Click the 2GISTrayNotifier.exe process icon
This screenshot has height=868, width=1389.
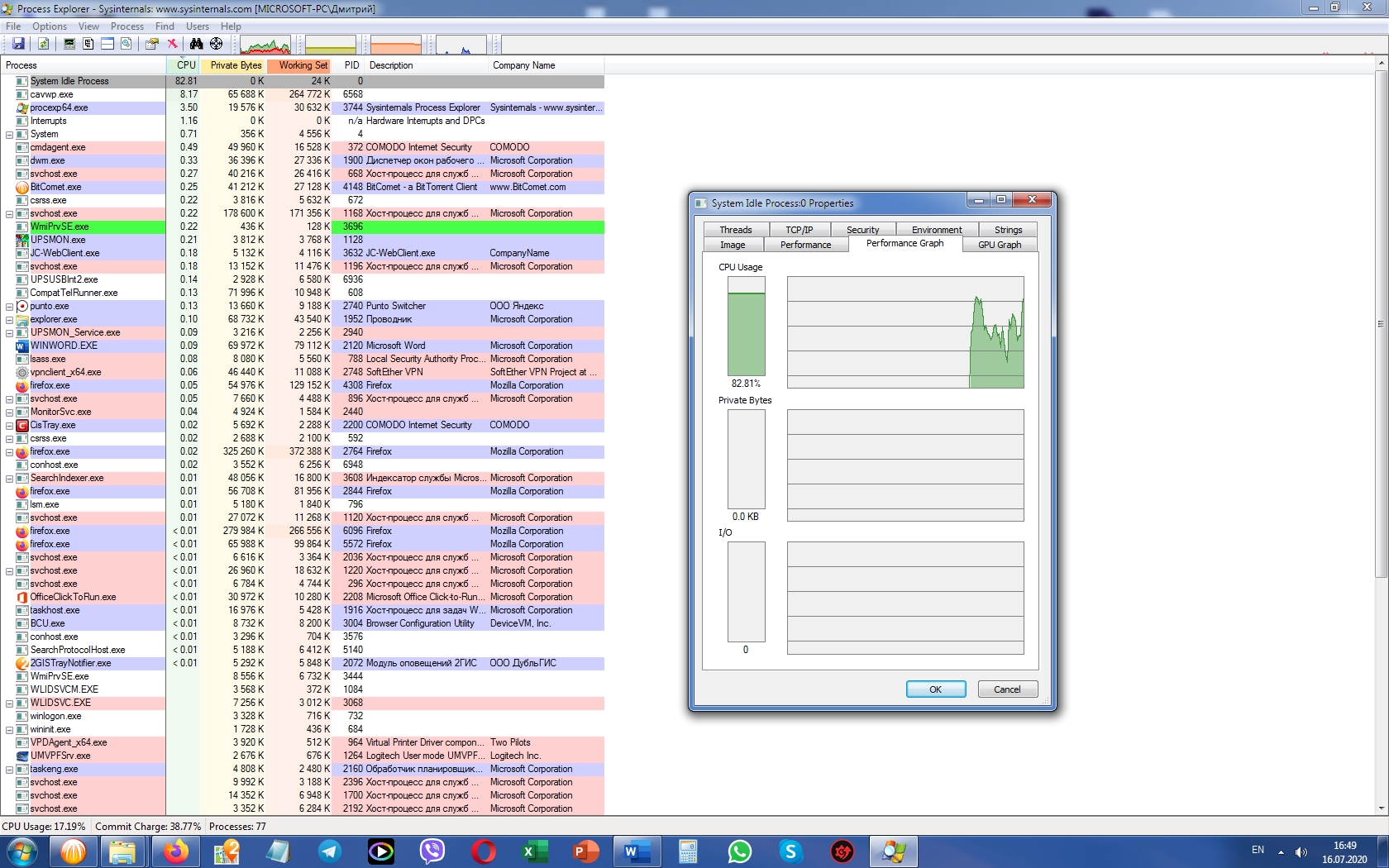click(x=22, y=663)
